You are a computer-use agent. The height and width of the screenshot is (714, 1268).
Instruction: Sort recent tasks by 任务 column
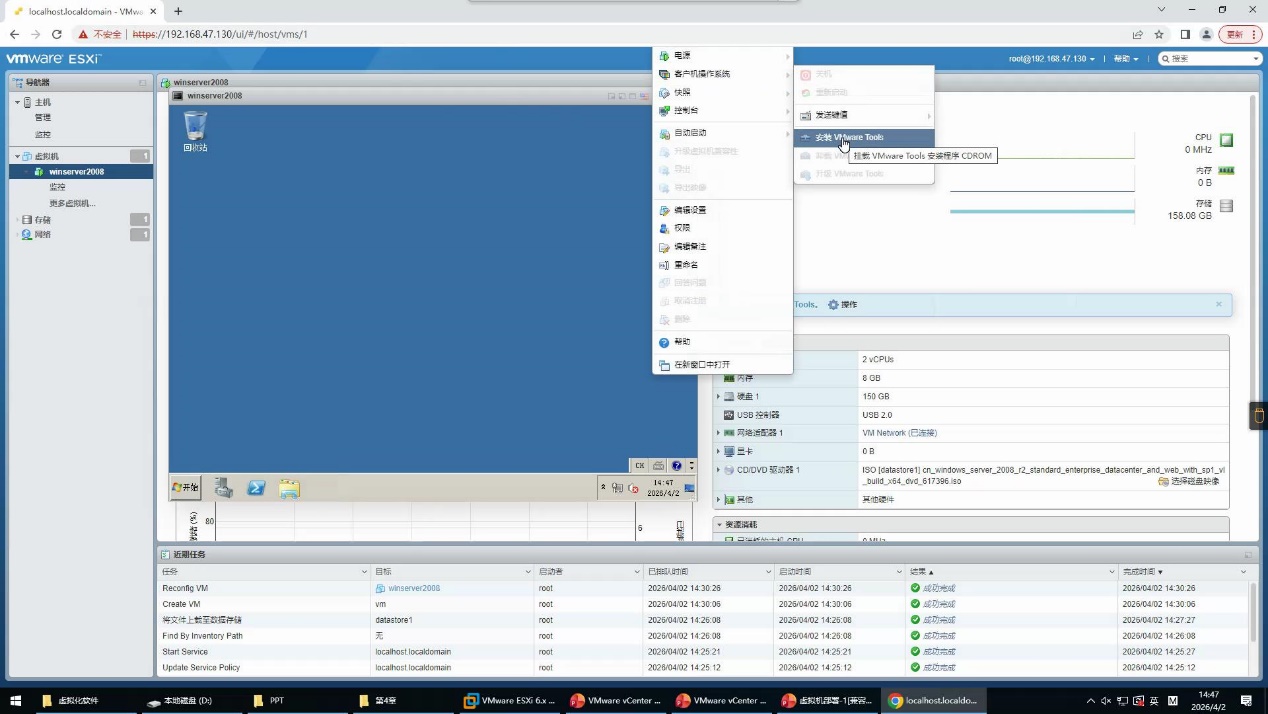tap(263, 571)
